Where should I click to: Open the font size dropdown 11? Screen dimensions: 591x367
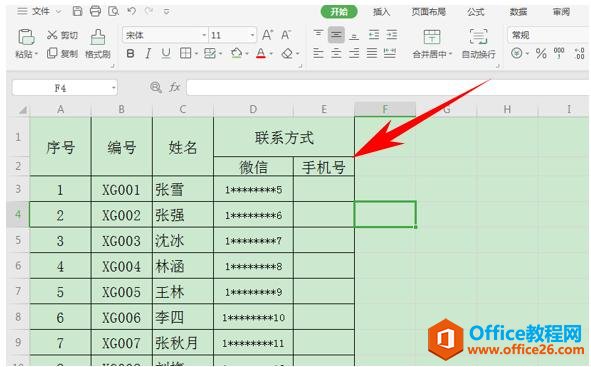pos(252,35)
